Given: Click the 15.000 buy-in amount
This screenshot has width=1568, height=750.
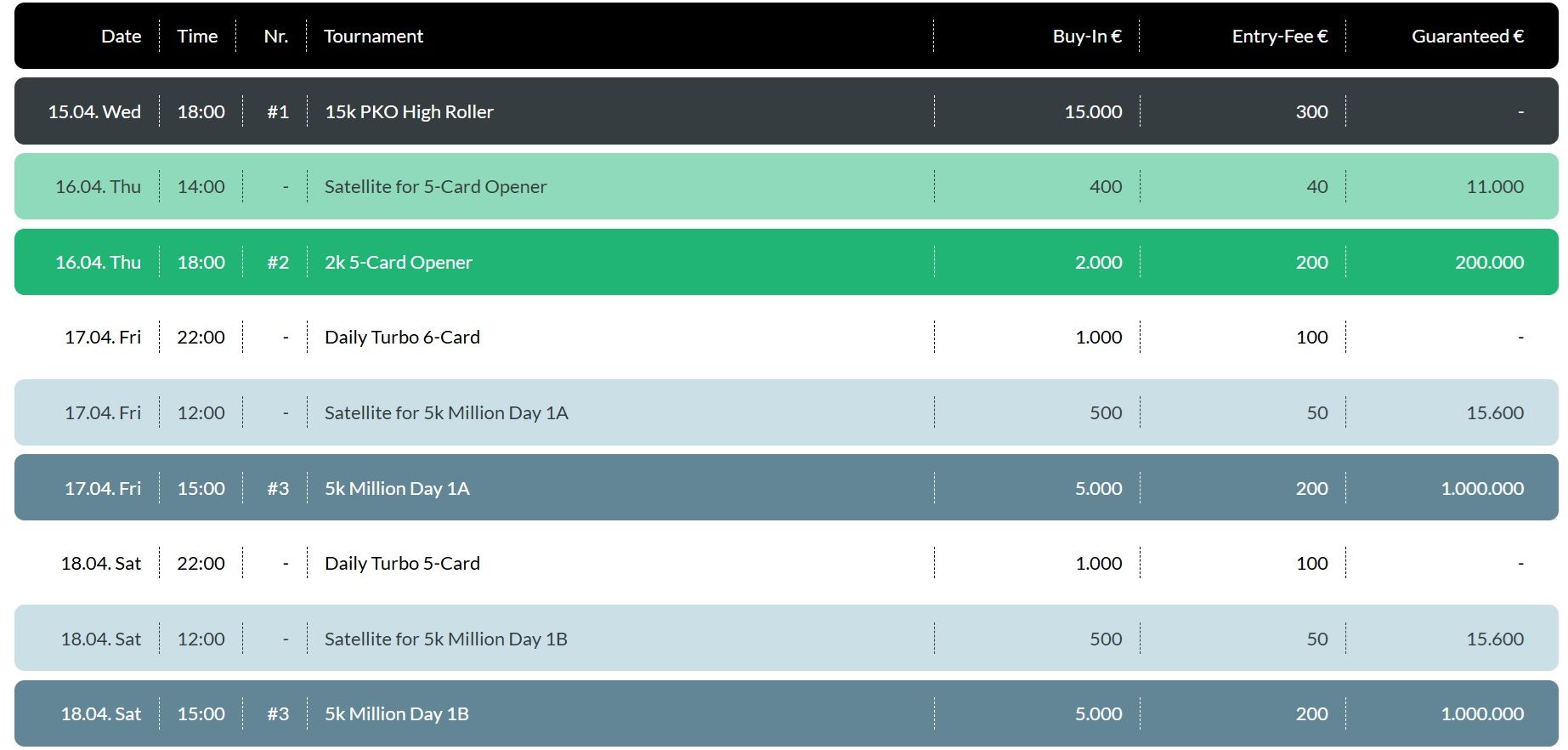Looking at the screenshot, I should (x=1093, y=112).
